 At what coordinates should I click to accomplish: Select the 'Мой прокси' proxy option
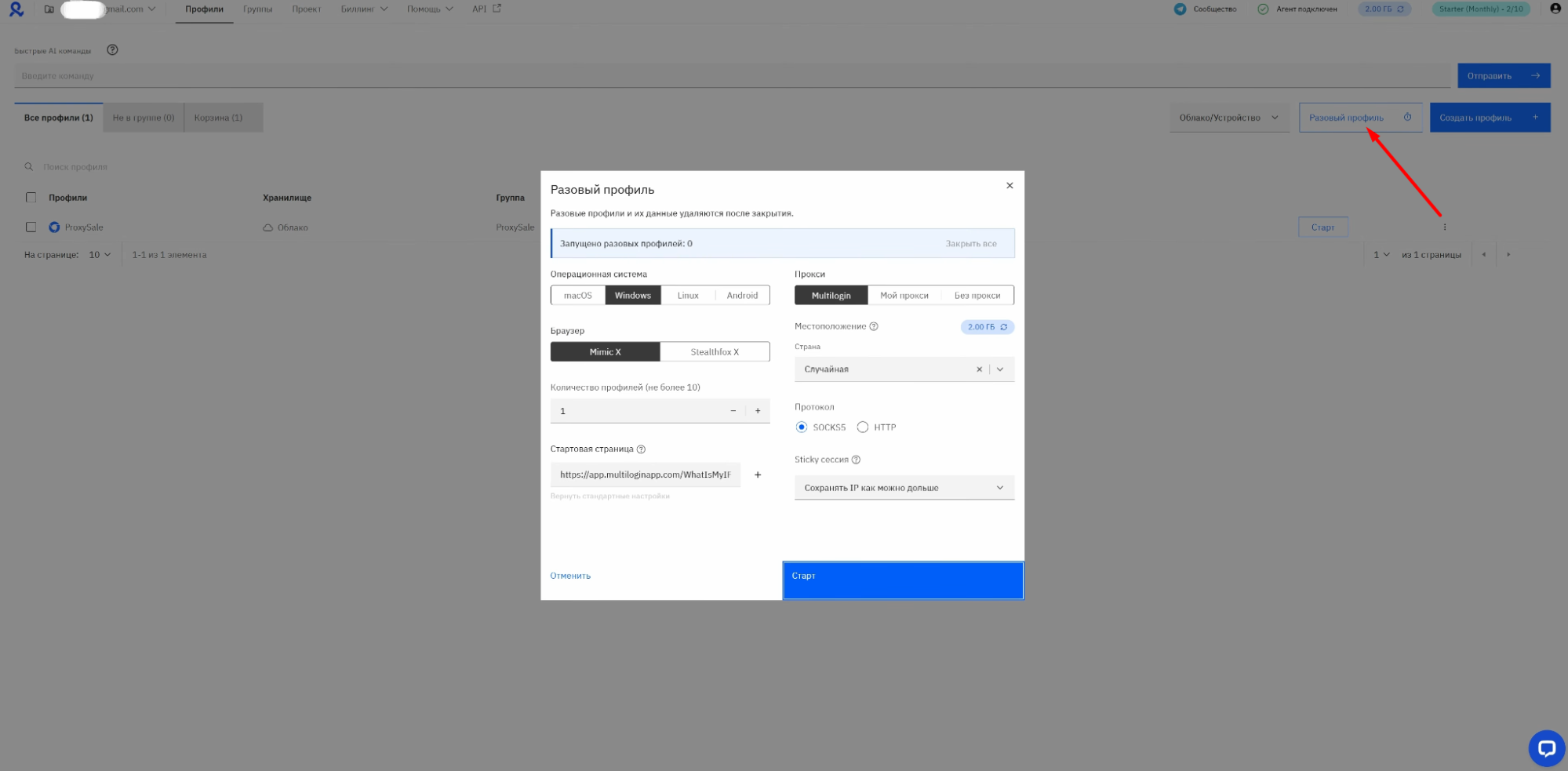click(x=904, y=296)
